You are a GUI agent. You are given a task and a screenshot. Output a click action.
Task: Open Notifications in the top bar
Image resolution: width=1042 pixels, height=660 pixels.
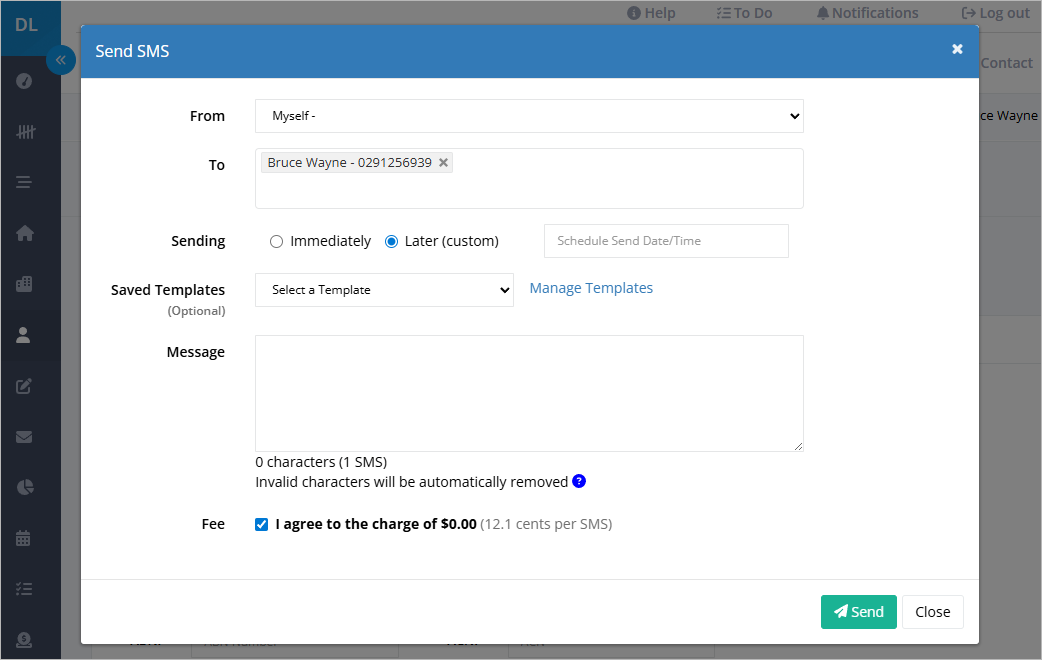(x=867, y=13)
